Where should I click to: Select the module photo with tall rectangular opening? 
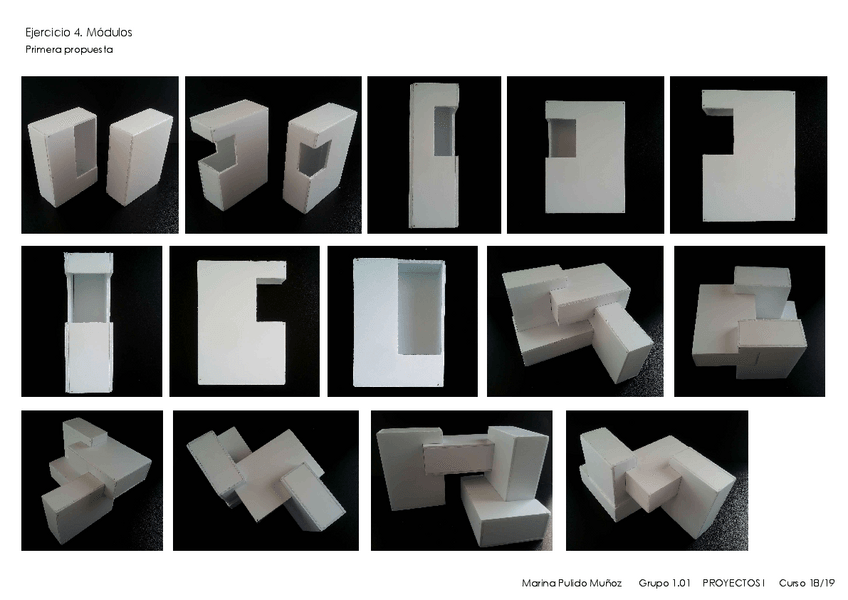(x=402, y=321)
